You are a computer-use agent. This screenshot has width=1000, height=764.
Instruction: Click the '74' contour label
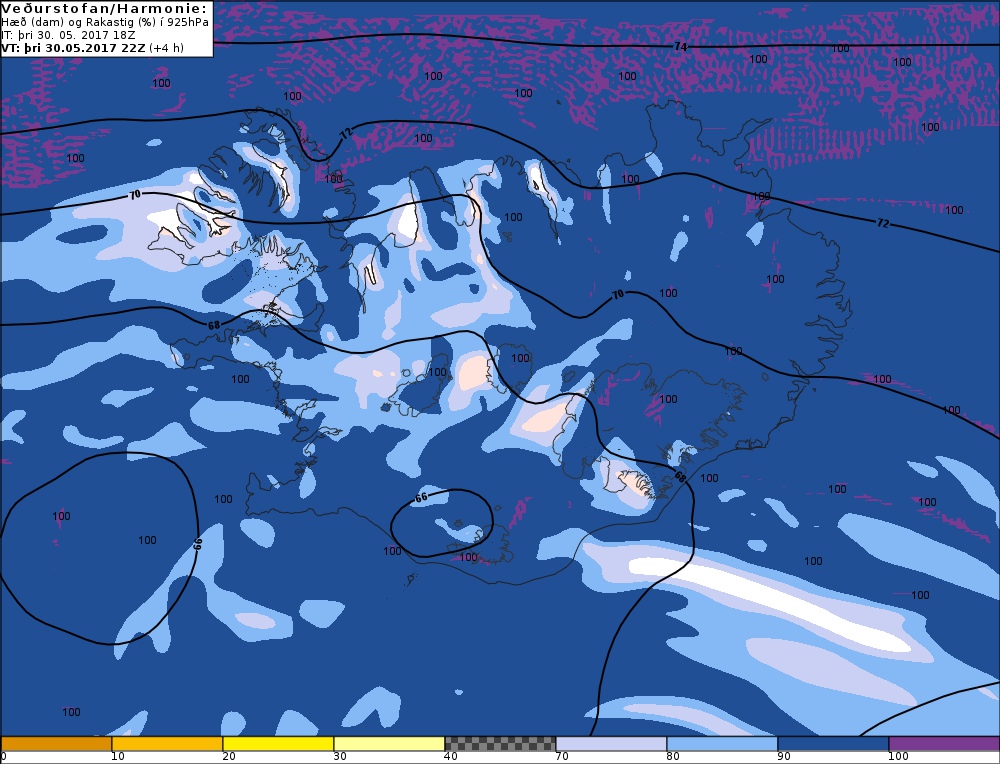[x=680, y=47]
